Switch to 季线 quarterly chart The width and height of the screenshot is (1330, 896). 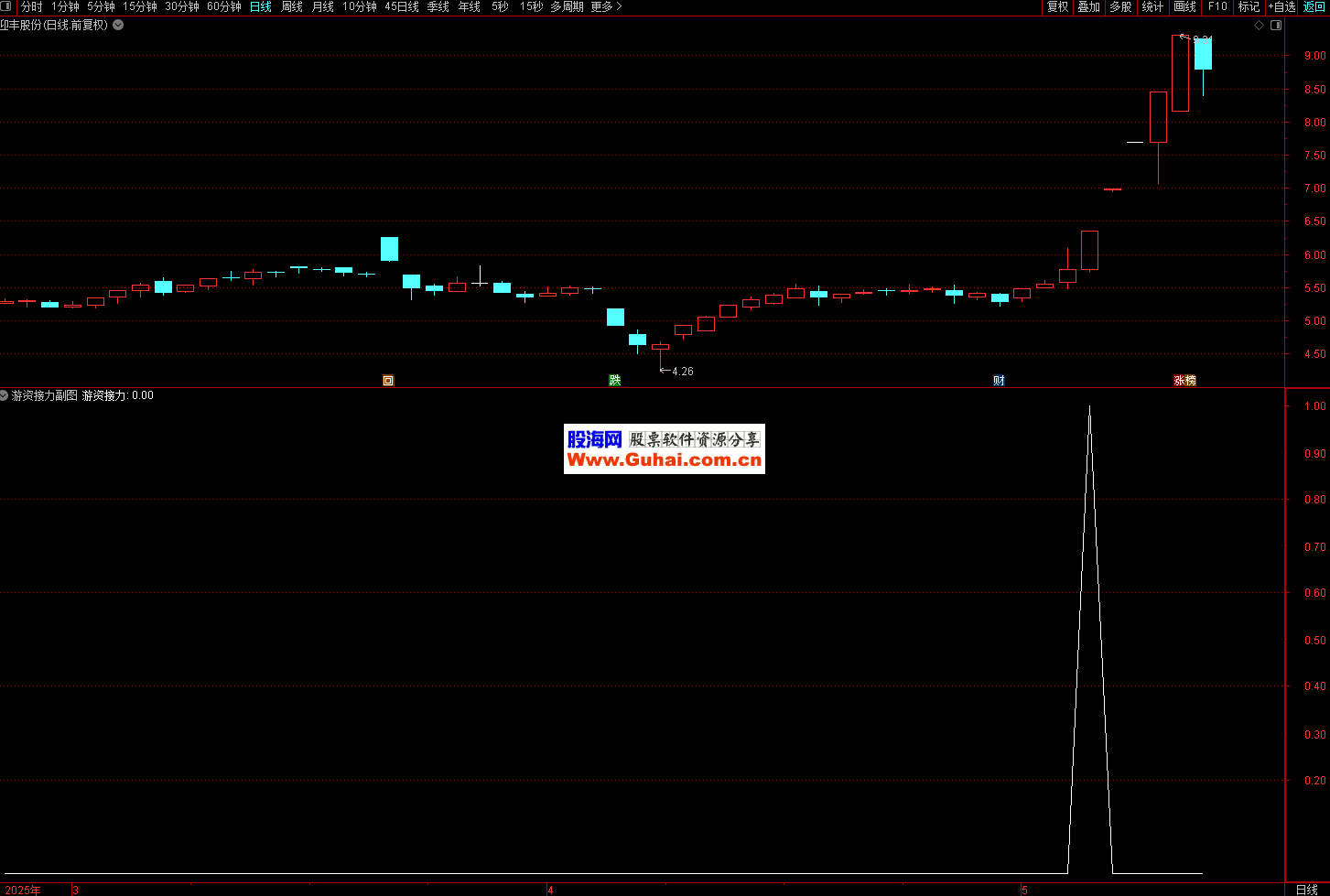[438, 6]
